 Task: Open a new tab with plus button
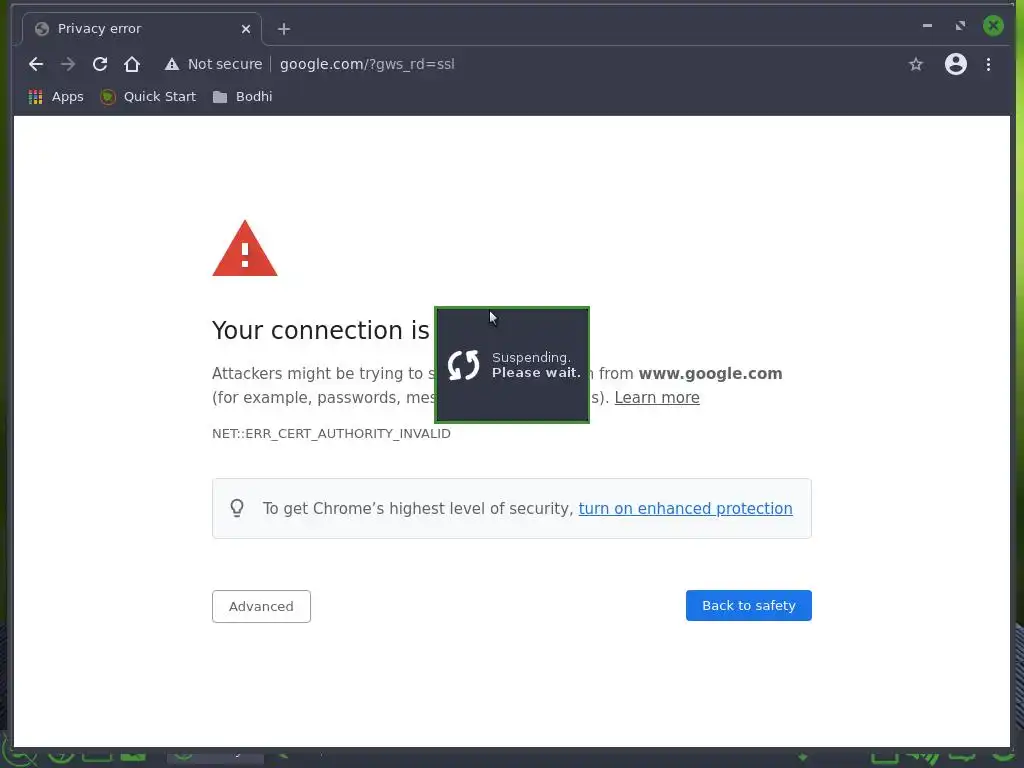pyautogui.click(x=283, y=29)
